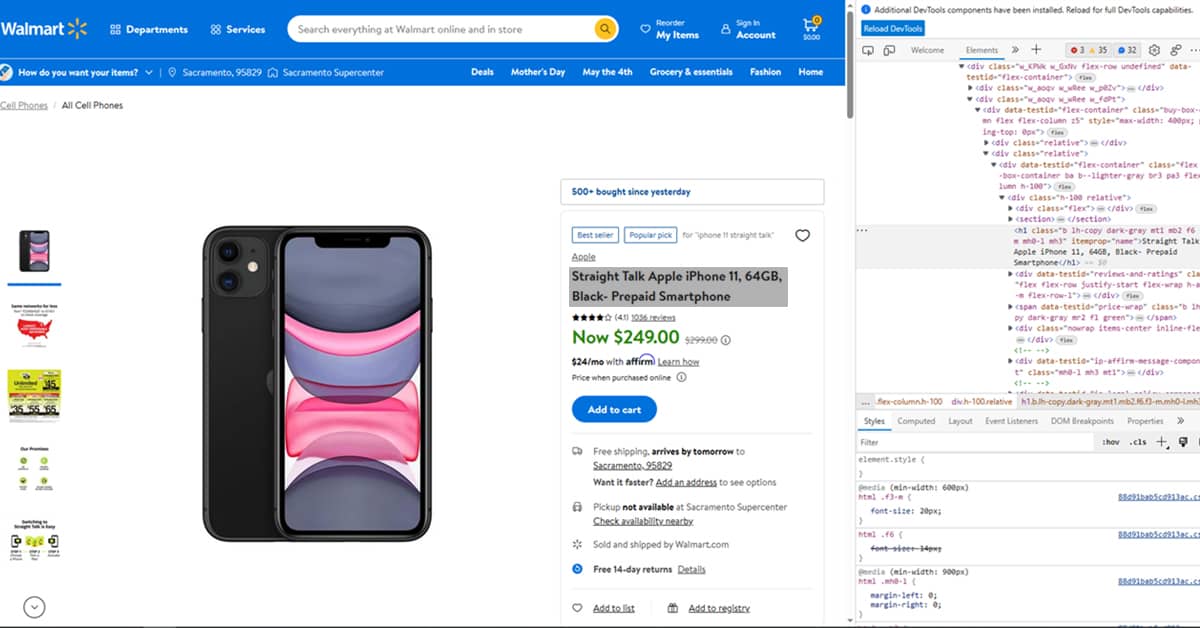Open DevTools settings gear icon
Image resolution: width=1200 pixels, height=628 pixels.
(x=1153, y=50)
